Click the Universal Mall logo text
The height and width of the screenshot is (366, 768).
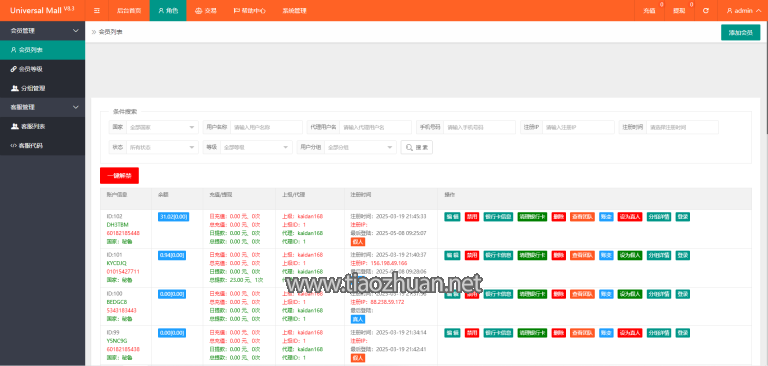click(42, 10)
